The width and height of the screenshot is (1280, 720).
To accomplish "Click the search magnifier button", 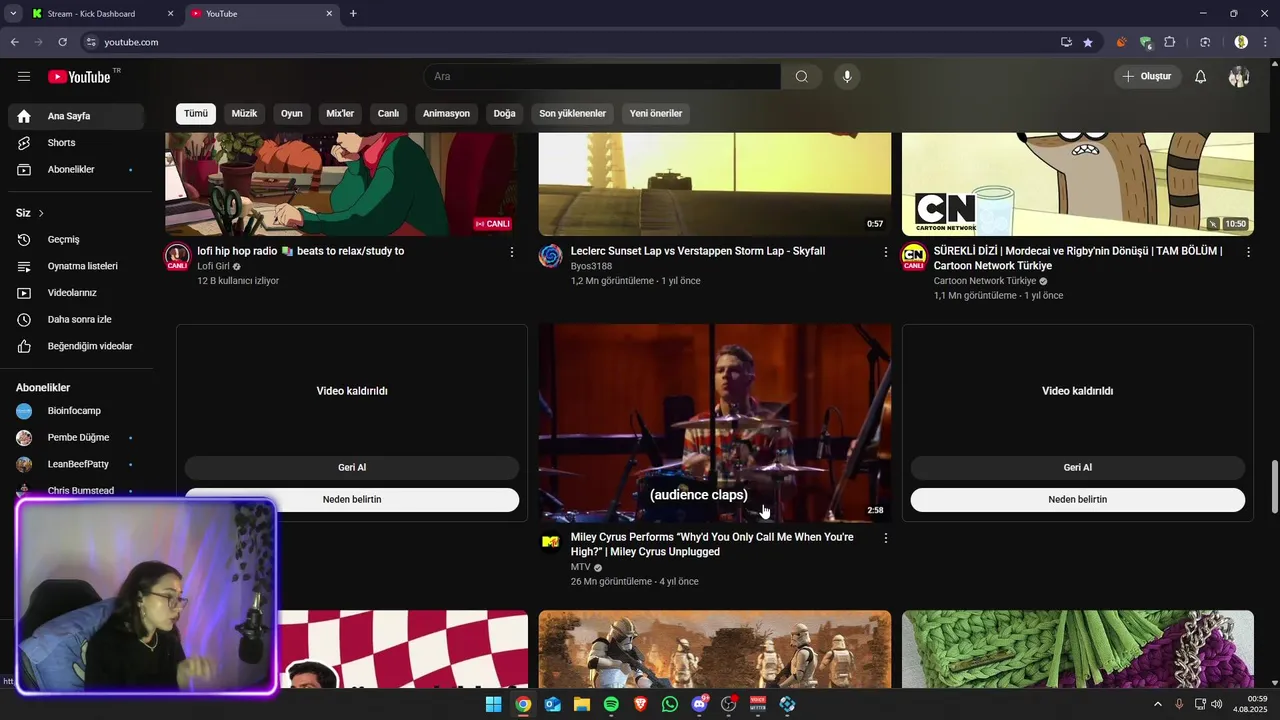I will pos(802,77).
